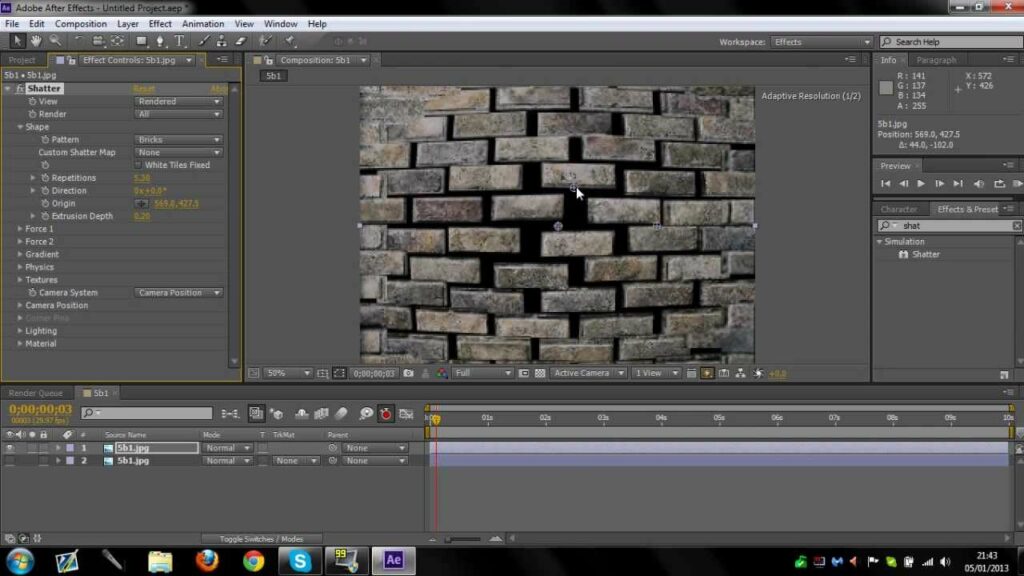The height and width of the screenshot is (576, 1024).
Task: Toggle transparency grid in composition viewer
Action: pos(540,373)
